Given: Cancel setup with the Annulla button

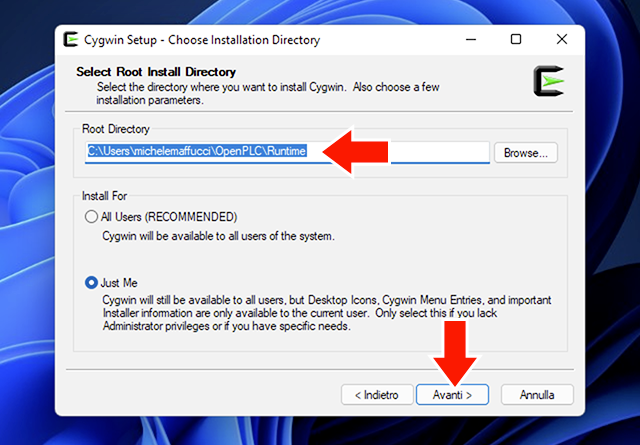Looking at the screenshot, I should coord(537,395).
